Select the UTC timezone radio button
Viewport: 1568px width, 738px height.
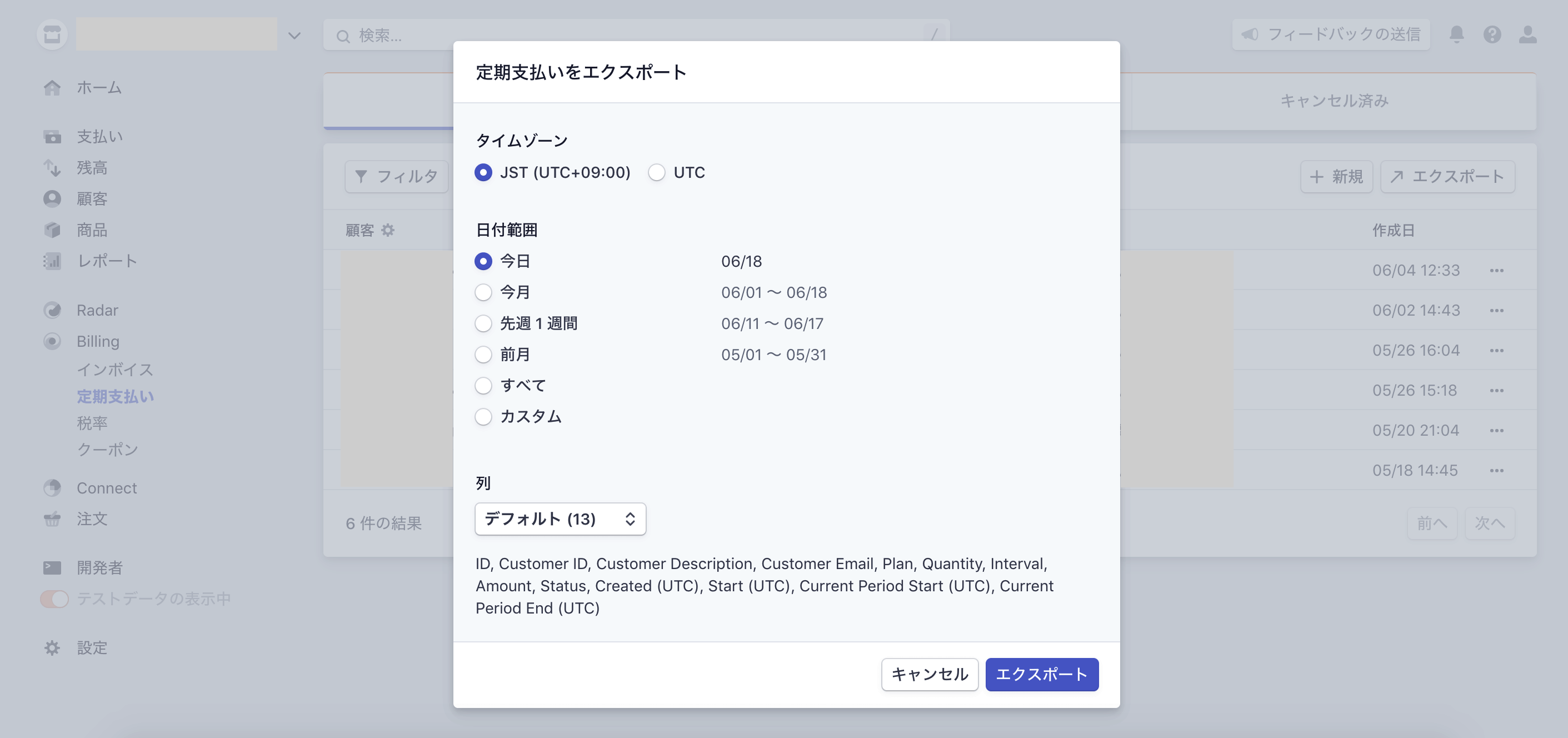click(657, 172)
